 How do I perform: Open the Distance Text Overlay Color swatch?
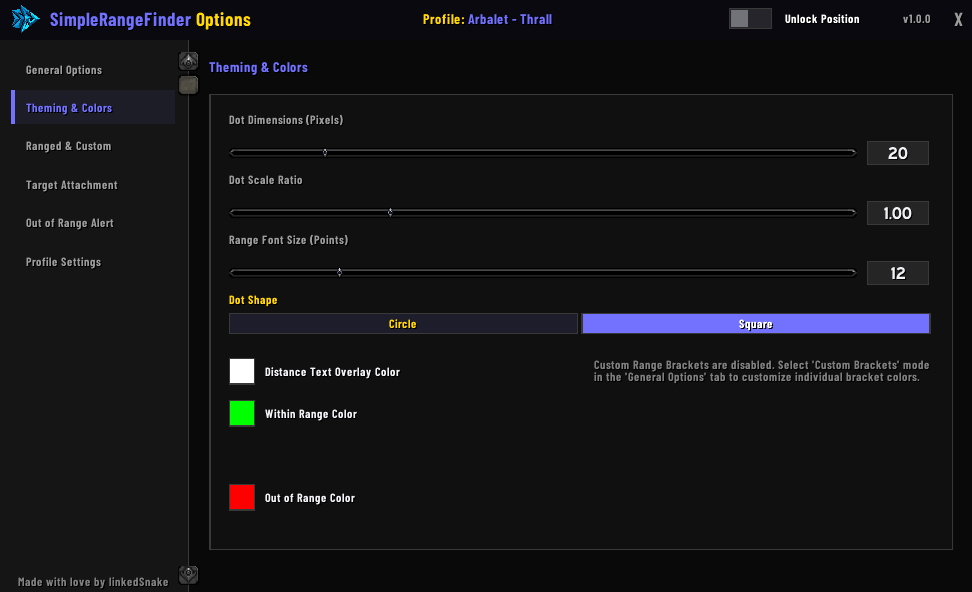(x=242, y=371)
